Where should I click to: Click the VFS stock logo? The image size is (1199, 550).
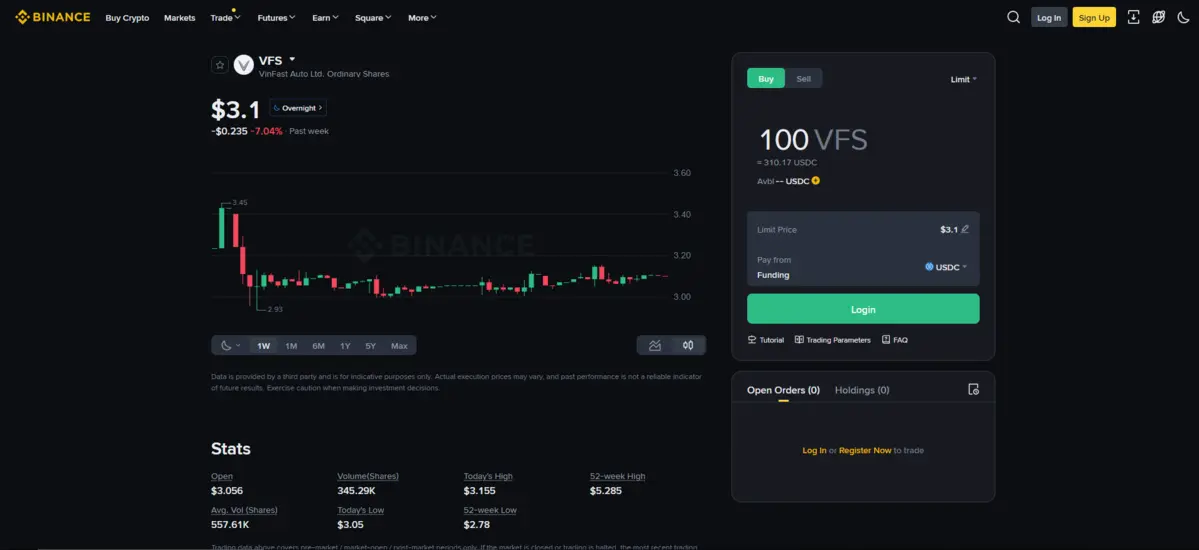coord(243,65)
